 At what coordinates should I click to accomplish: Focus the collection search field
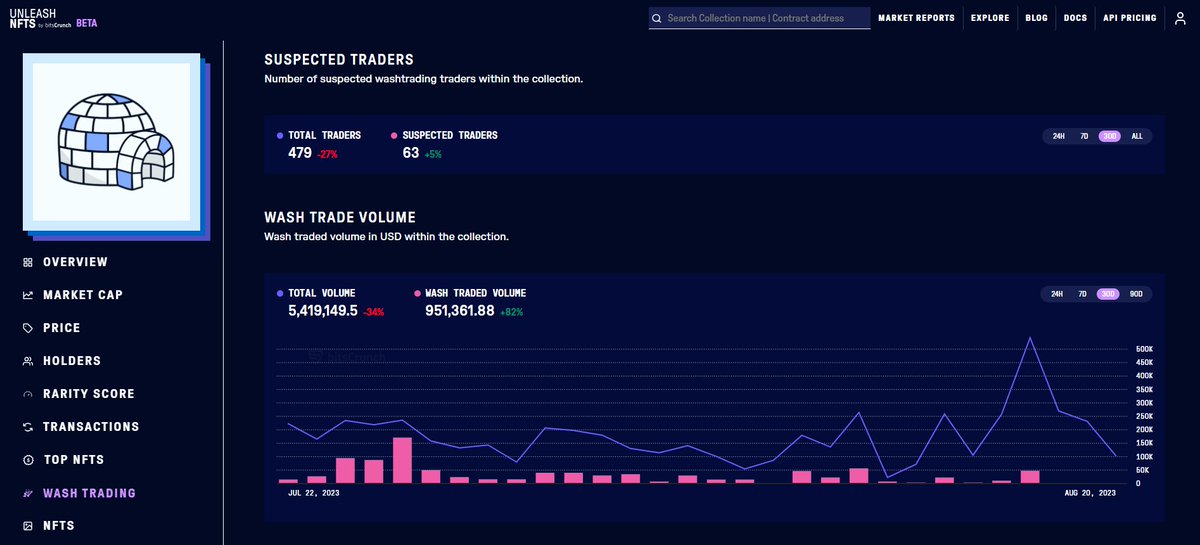759,18
